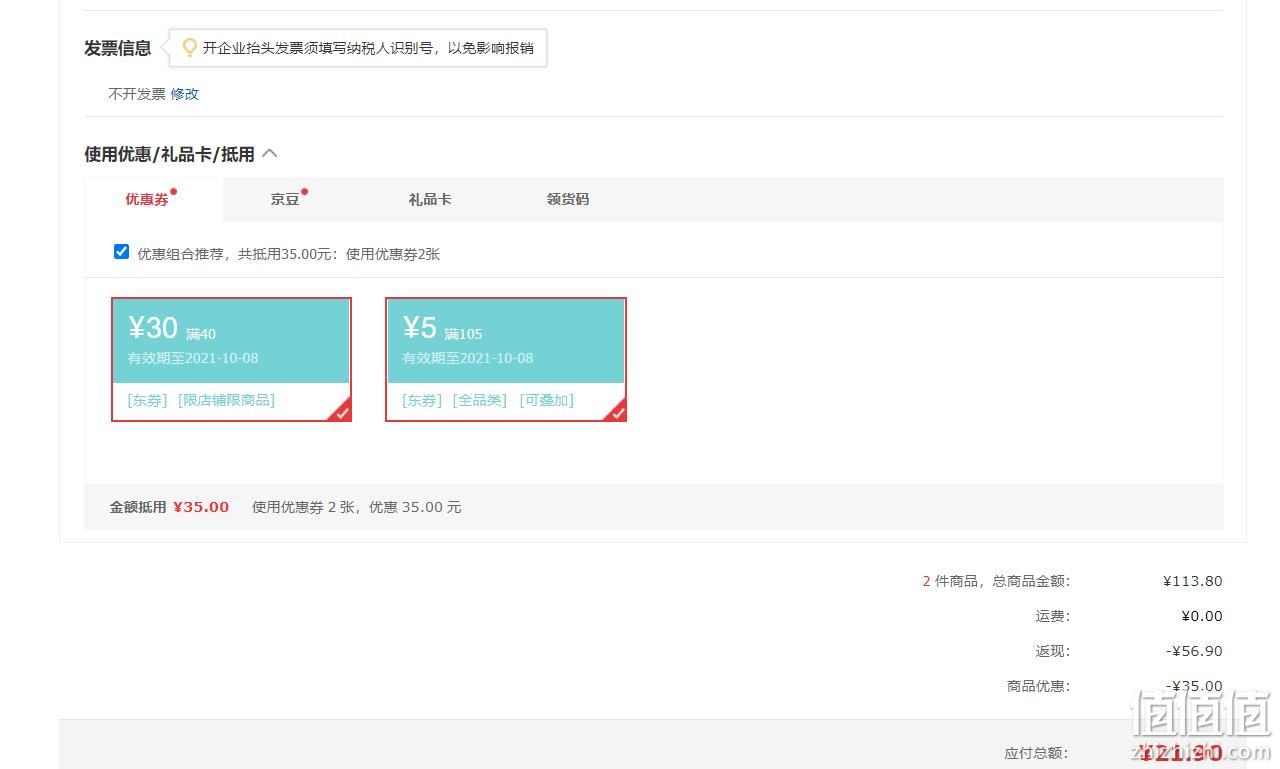Screen dimensions: 1280x769
Task: Click the 金额抵用 ¥35.00 amount
Action: coord(201,507)
